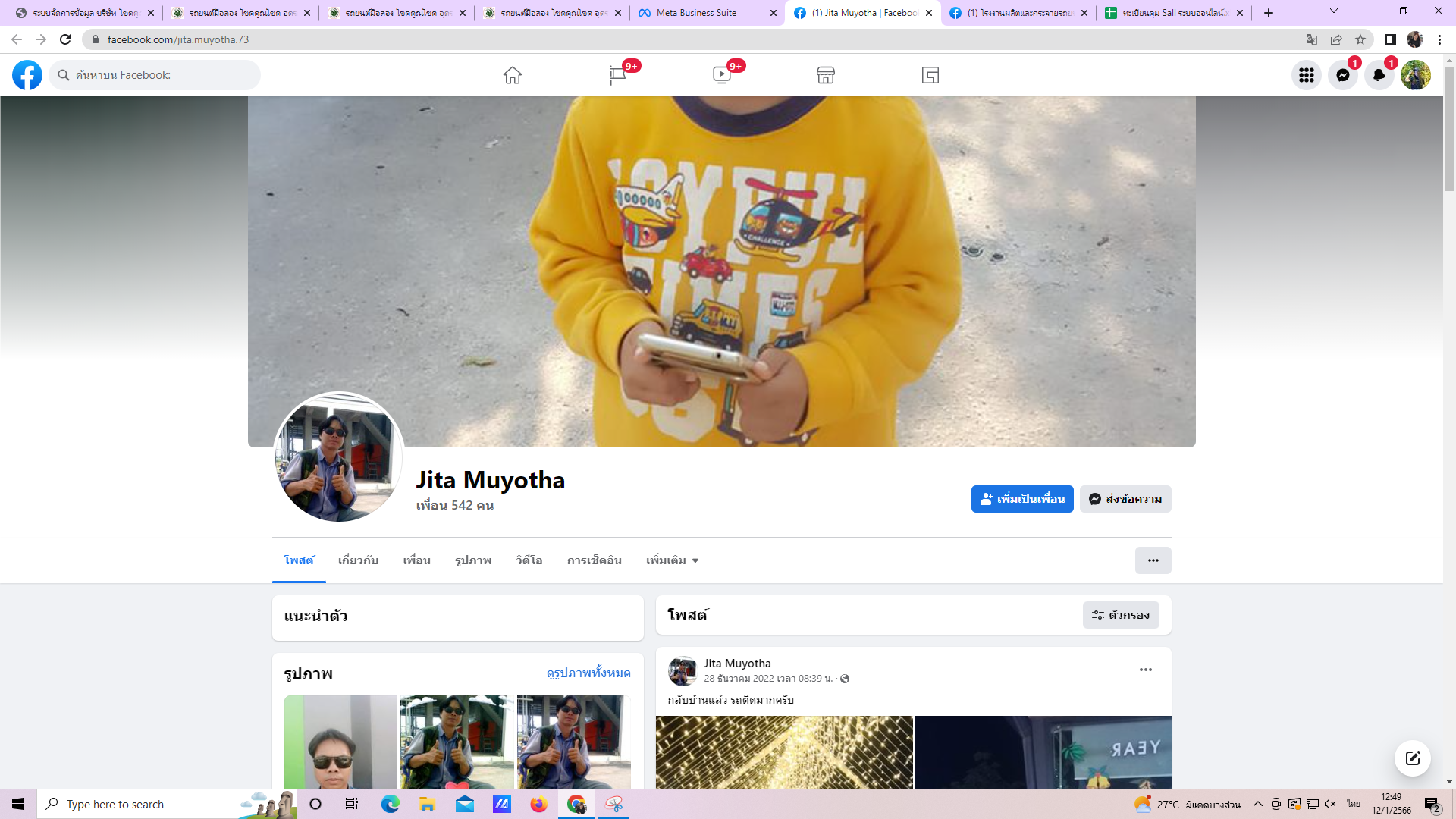Expand the เพิ่มเติม dropdown tab
The height and width of the screenshot is (819, 1456).
672,560
